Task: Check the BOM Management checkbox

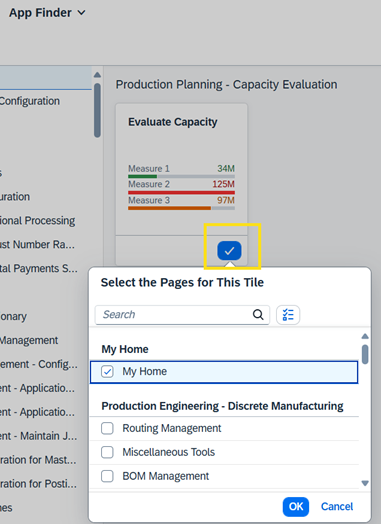Action: coord(107,476)
